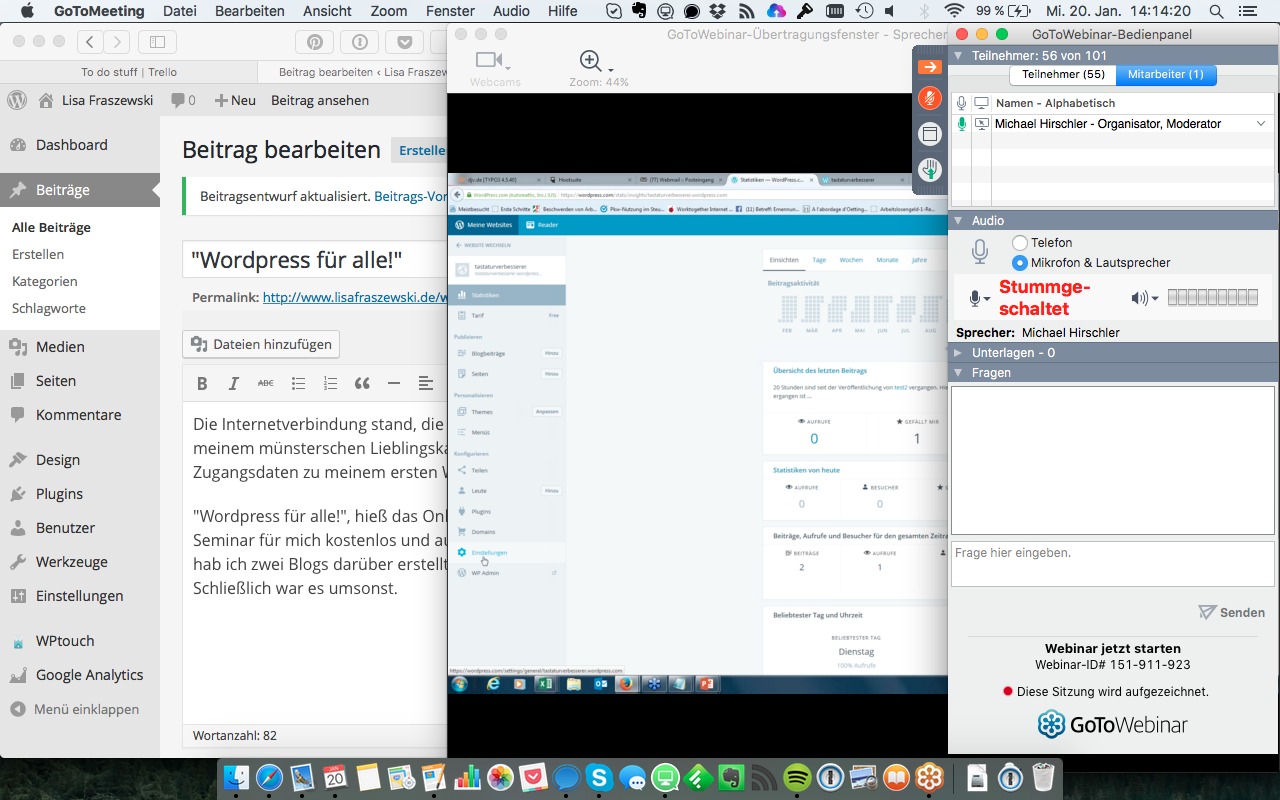Click the Italic formatting icon in the WordPress editor
The image size is (1280, 800).
point(234,383)
